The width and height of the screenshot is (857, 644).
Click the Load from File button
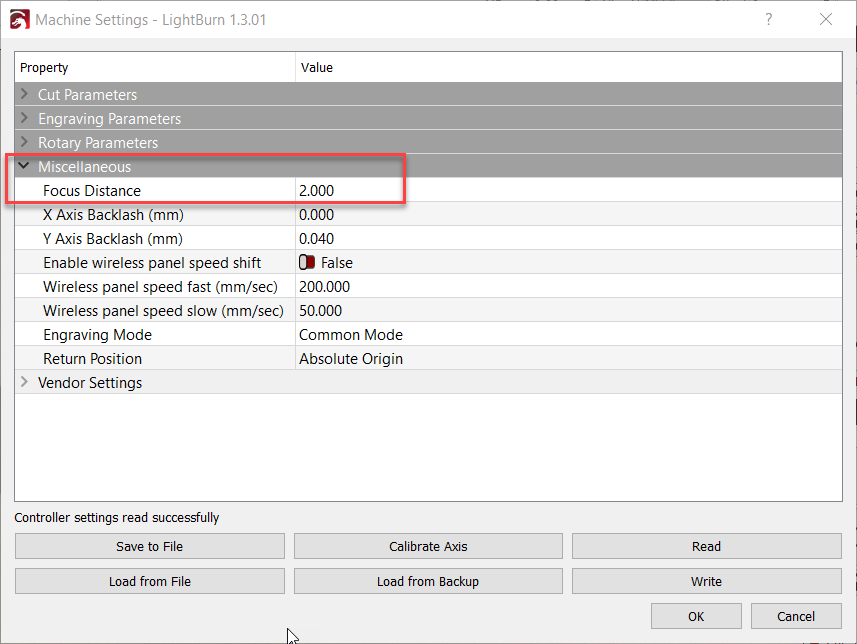coord(150,581)
